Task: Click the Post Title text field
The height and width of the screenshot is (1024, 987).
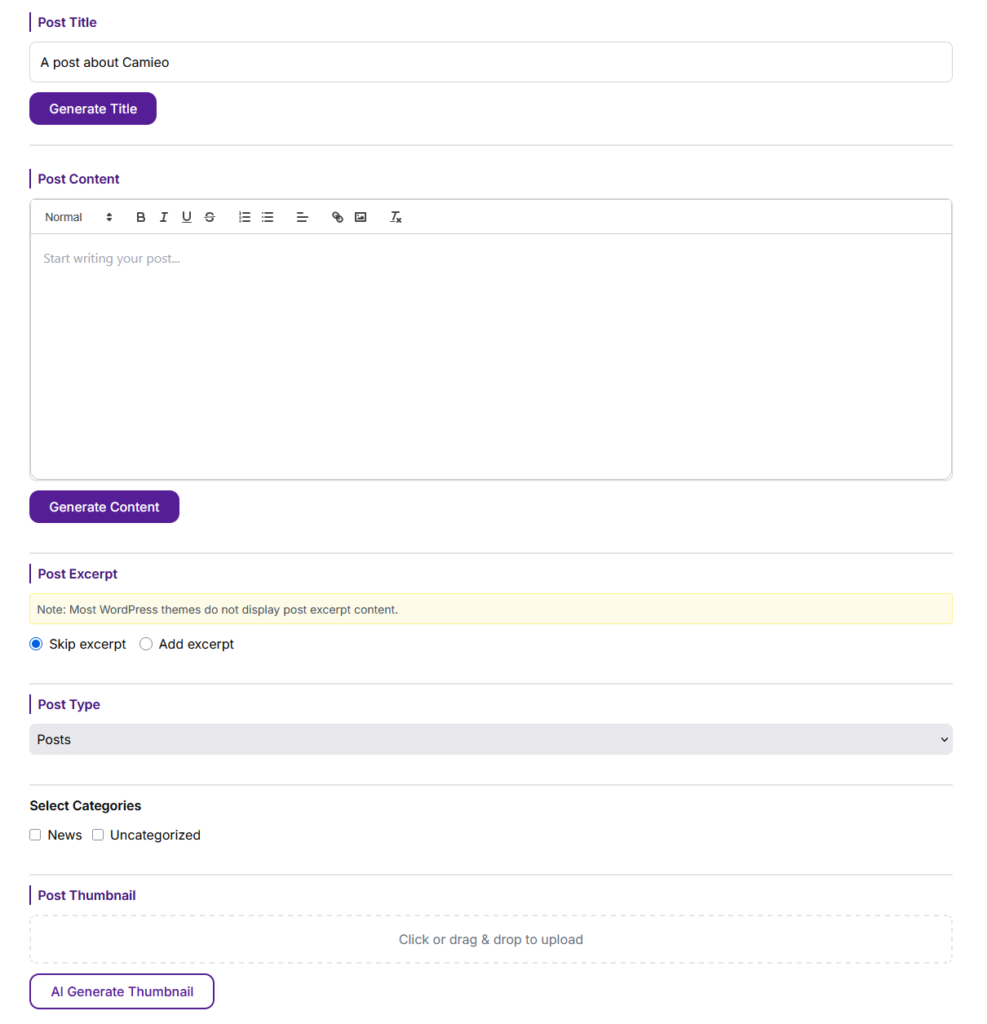Action: [x=490, y=62]
